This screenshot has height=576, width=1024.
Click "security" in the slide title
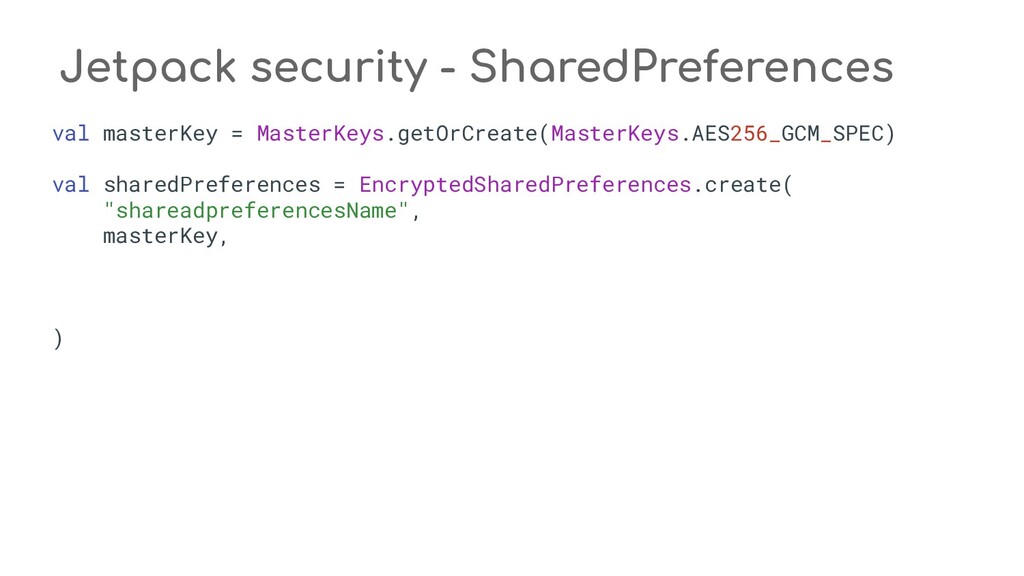339,68
